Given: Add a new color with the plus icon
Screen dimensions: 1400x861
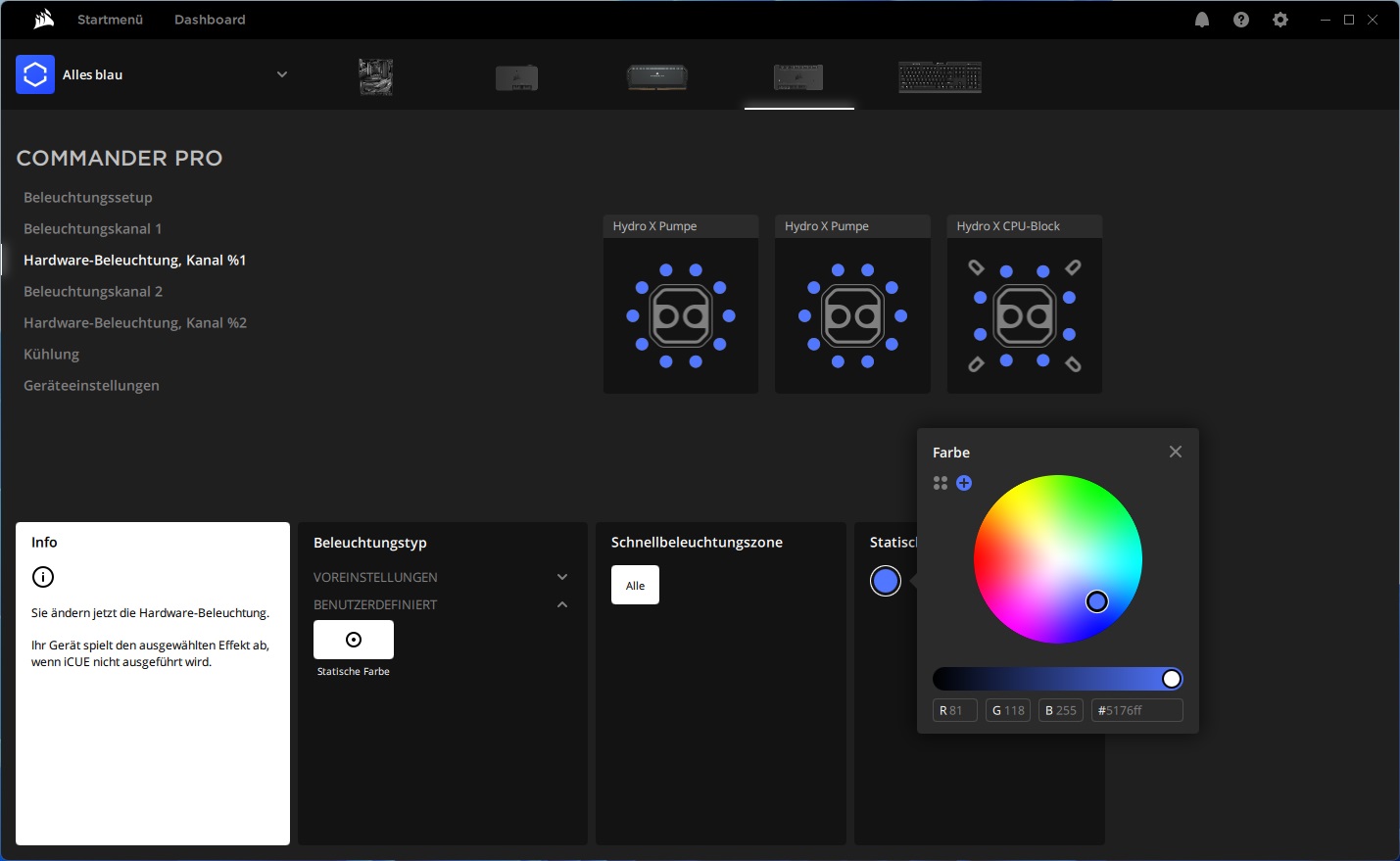Looking at the screenshot, I should point(964,483).
